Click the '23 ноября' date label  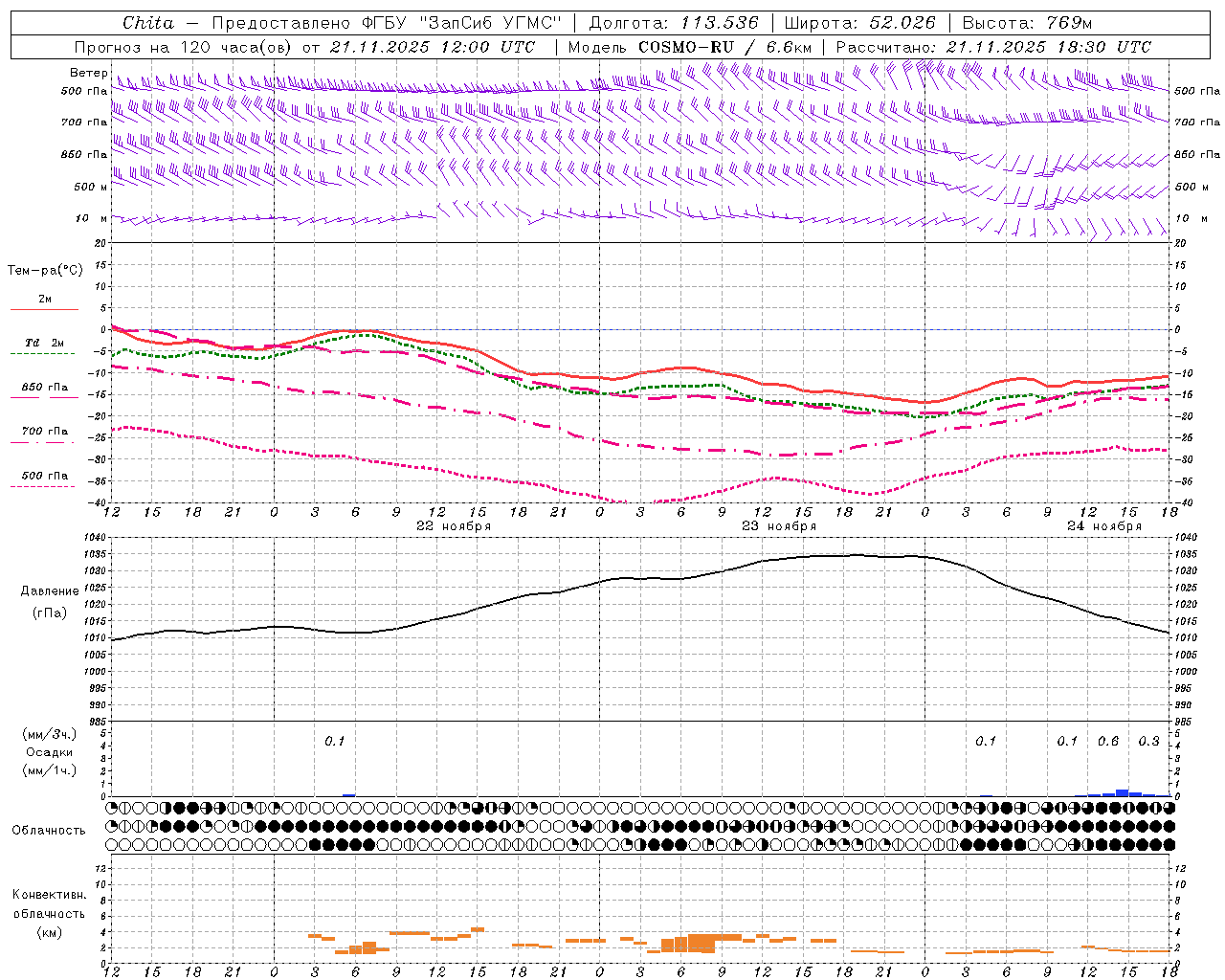pyautogui.click(x=779, y=526)
